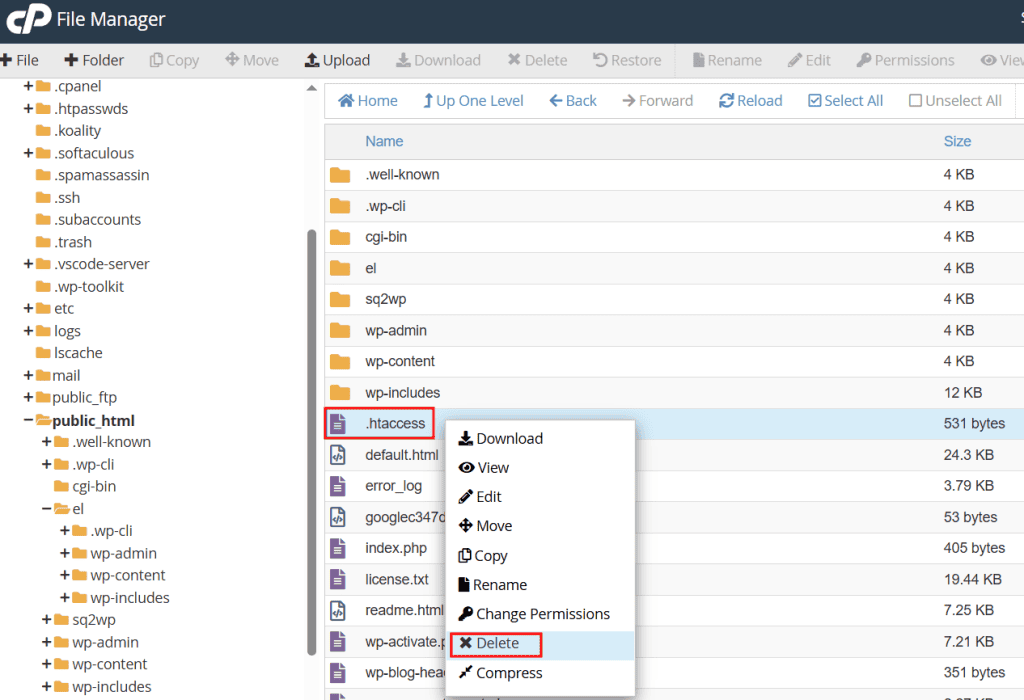Choose Edit in context menu
The width and height of the screenshot is (1024, 700).
click(x=480, y=497)
